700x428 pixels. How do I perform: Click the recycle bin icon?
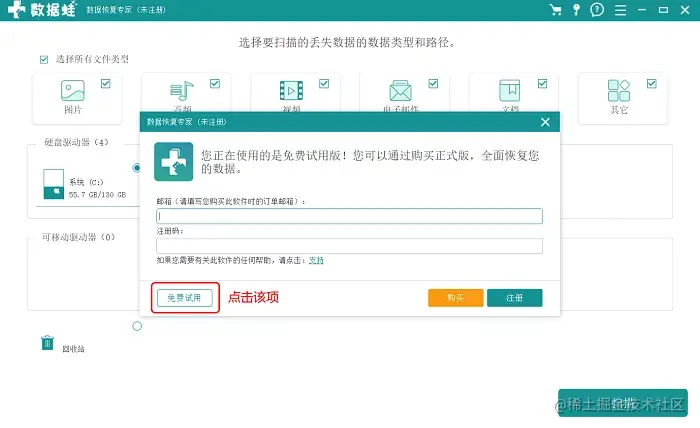point(47,343)
